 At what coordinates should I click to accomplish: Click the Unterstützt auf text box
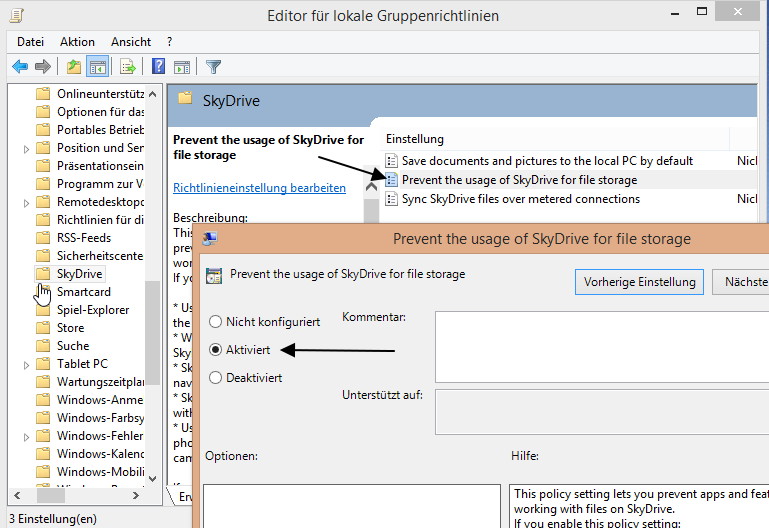[602, 412]
